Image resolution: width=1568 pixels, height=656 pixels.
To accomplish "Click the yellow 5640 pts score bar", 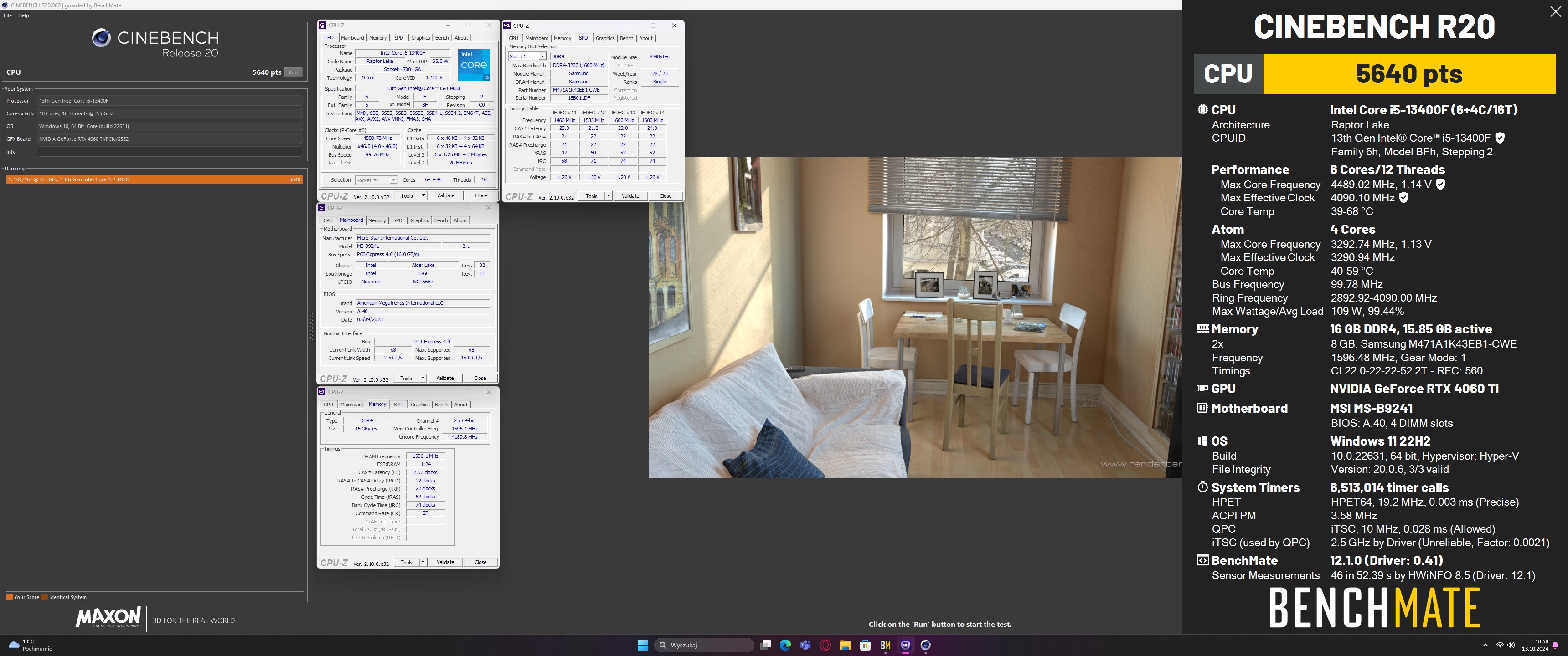I will tap(1409, 74).
